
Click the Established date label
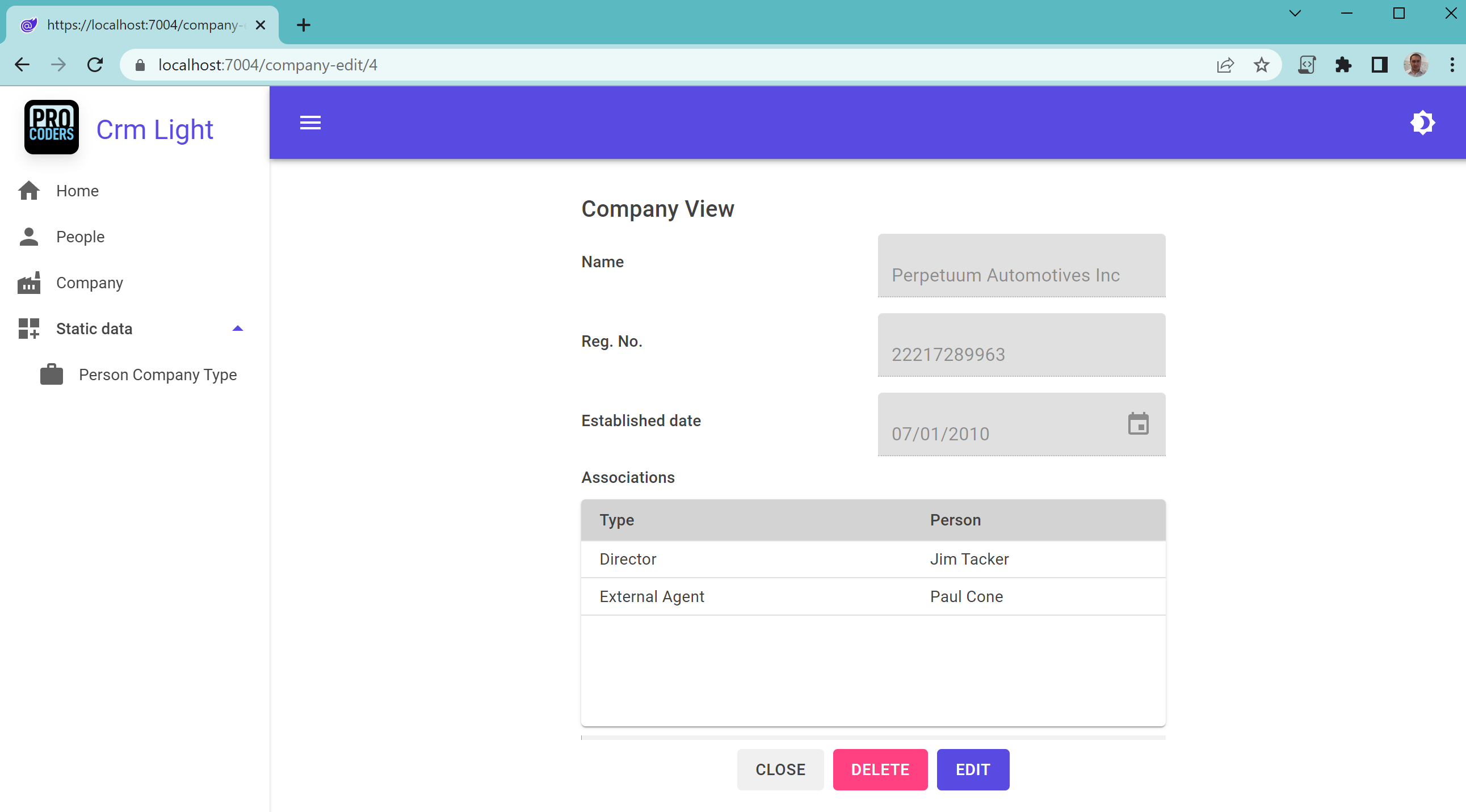tap(641, 420)
